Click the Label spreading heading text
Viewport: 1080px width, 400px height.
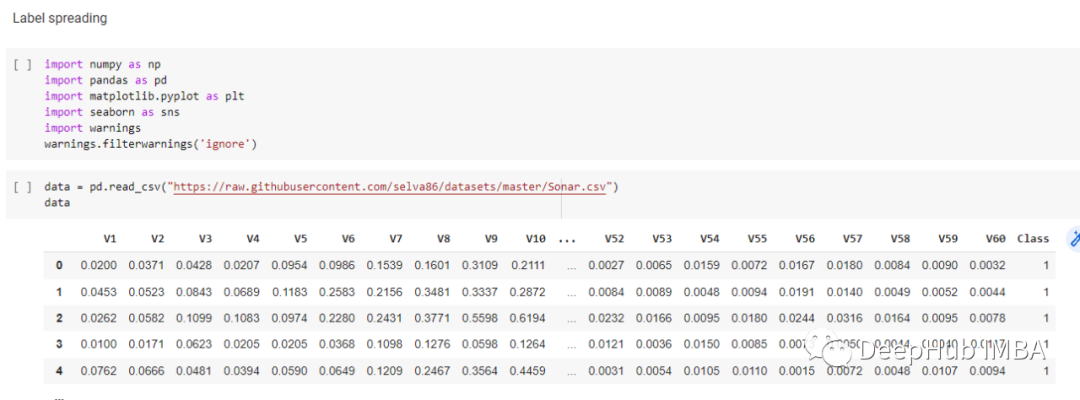(x=60, y=18)
